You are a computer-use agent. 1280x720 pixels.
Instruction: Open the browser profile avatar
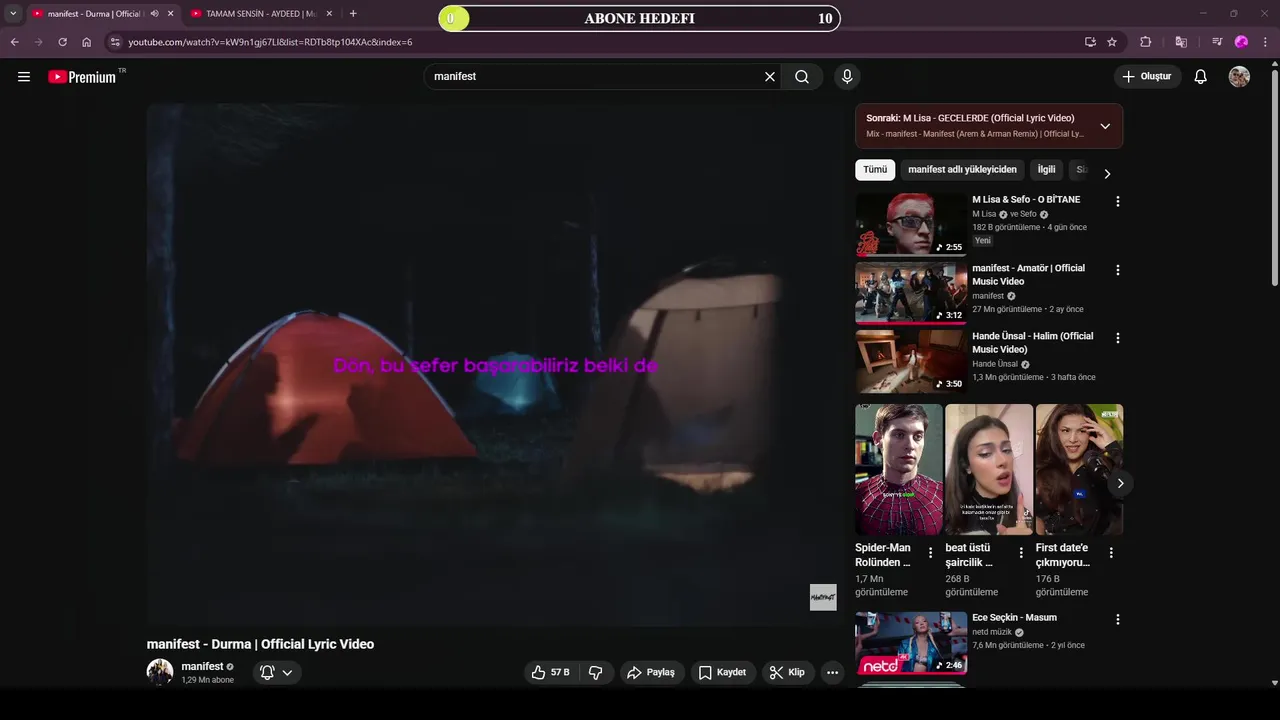(1242, 42)
